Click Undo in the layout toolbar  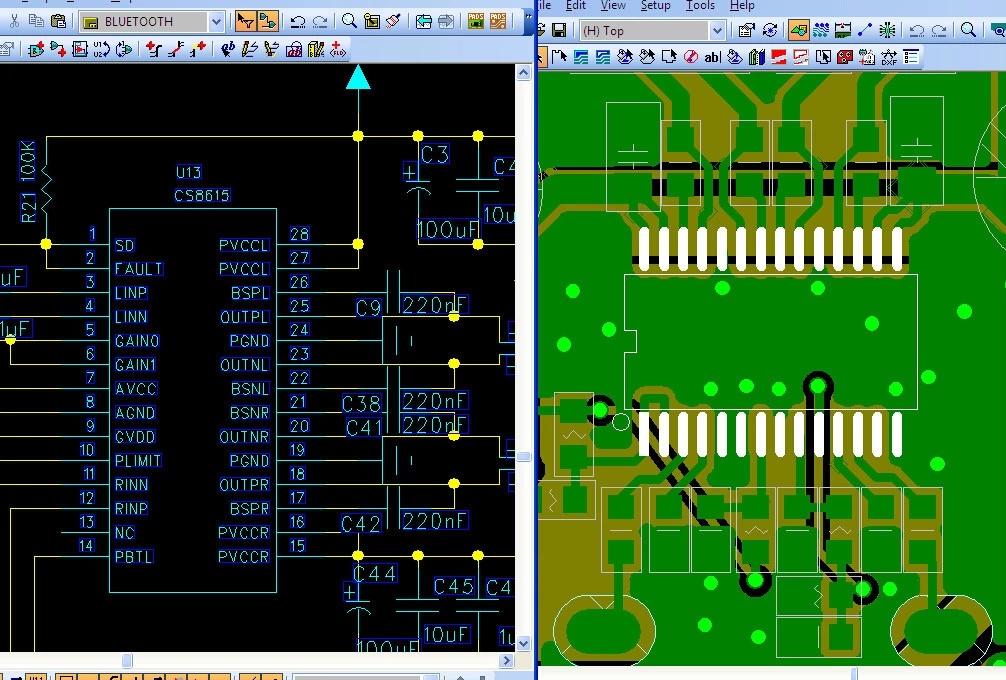pos(916,31)
